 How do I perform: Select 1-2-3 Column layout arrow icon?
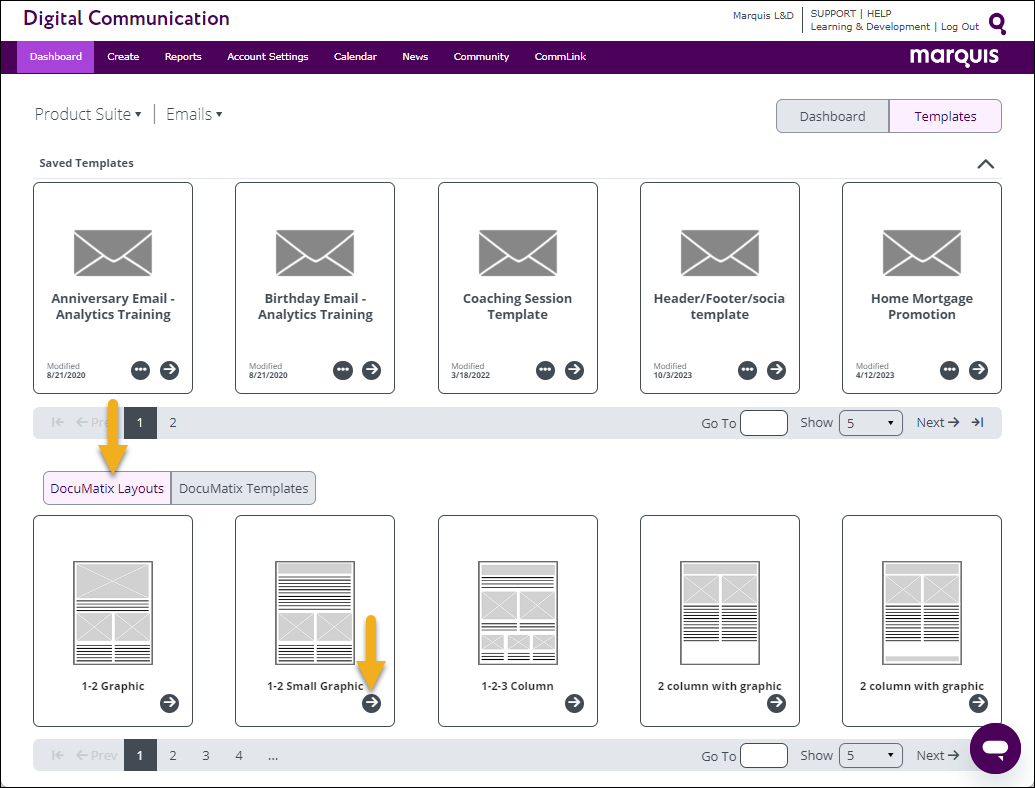pyautogui.click(x=574, y=704)
